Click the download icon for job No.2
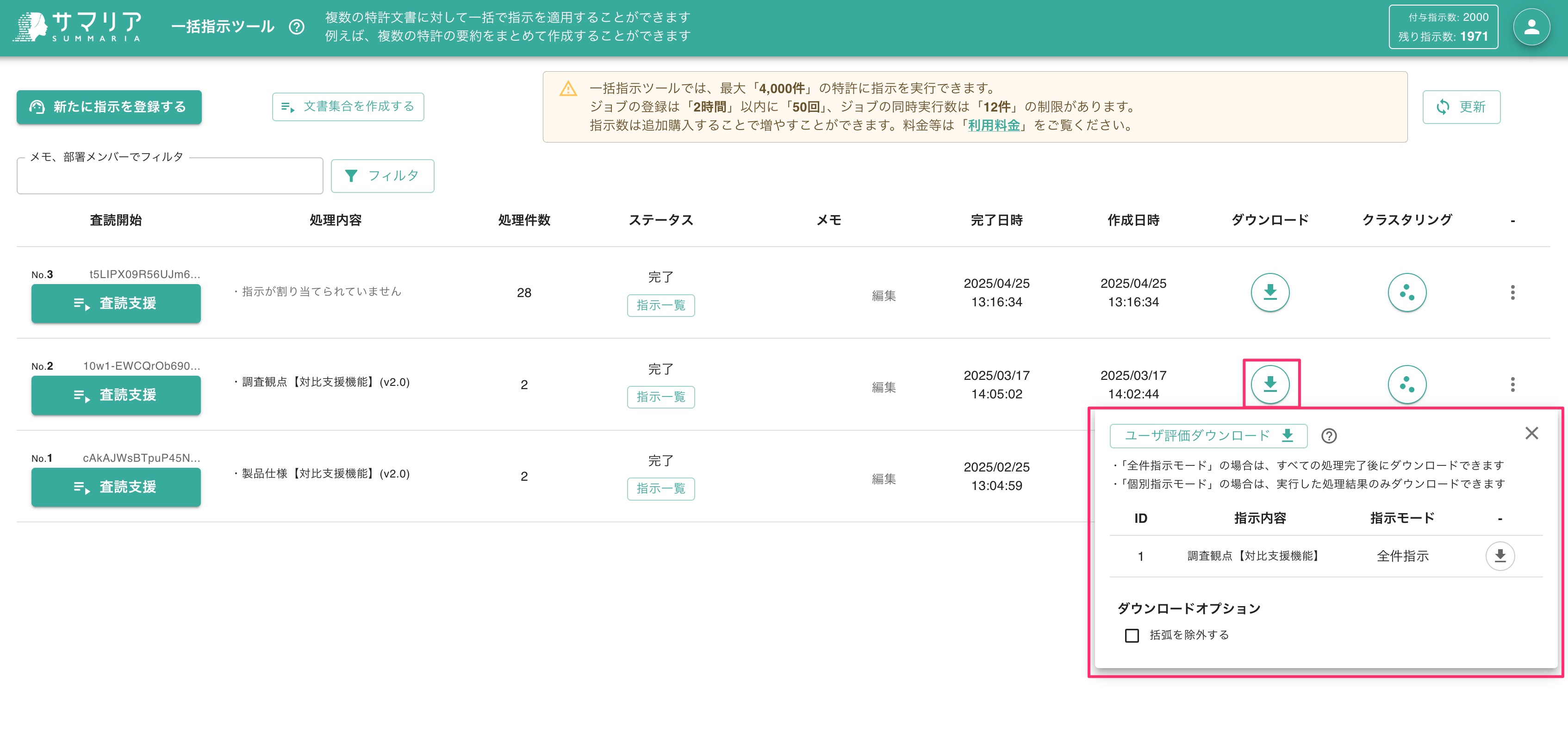 click(x=1270, y=384)
